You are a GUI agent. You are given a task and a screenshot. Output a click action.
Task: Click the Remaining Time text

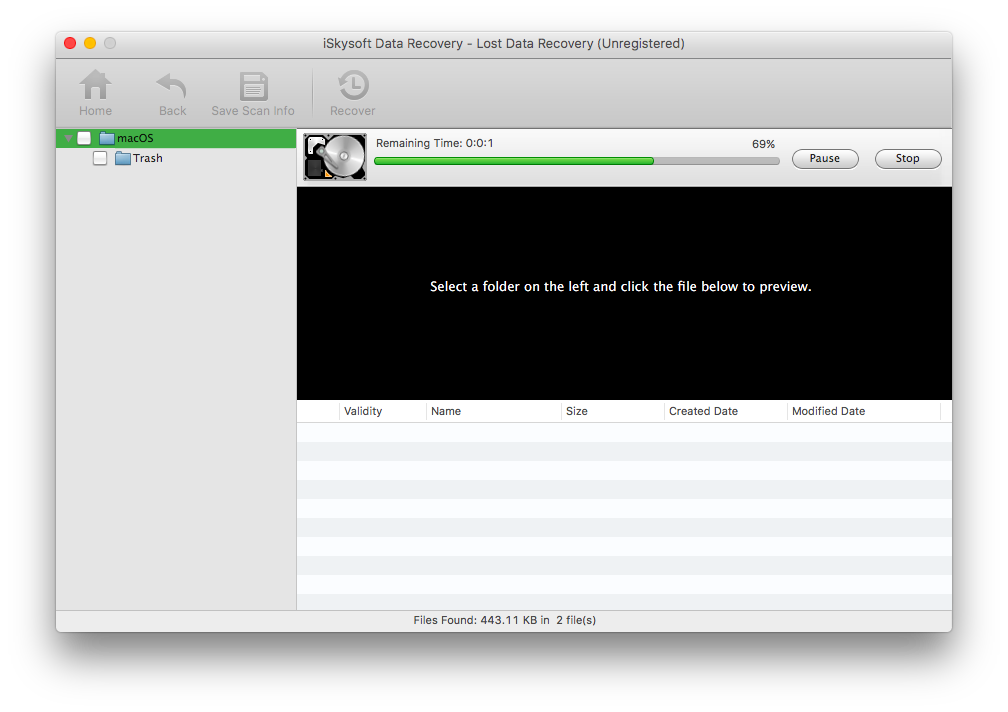tap(435, 143)
